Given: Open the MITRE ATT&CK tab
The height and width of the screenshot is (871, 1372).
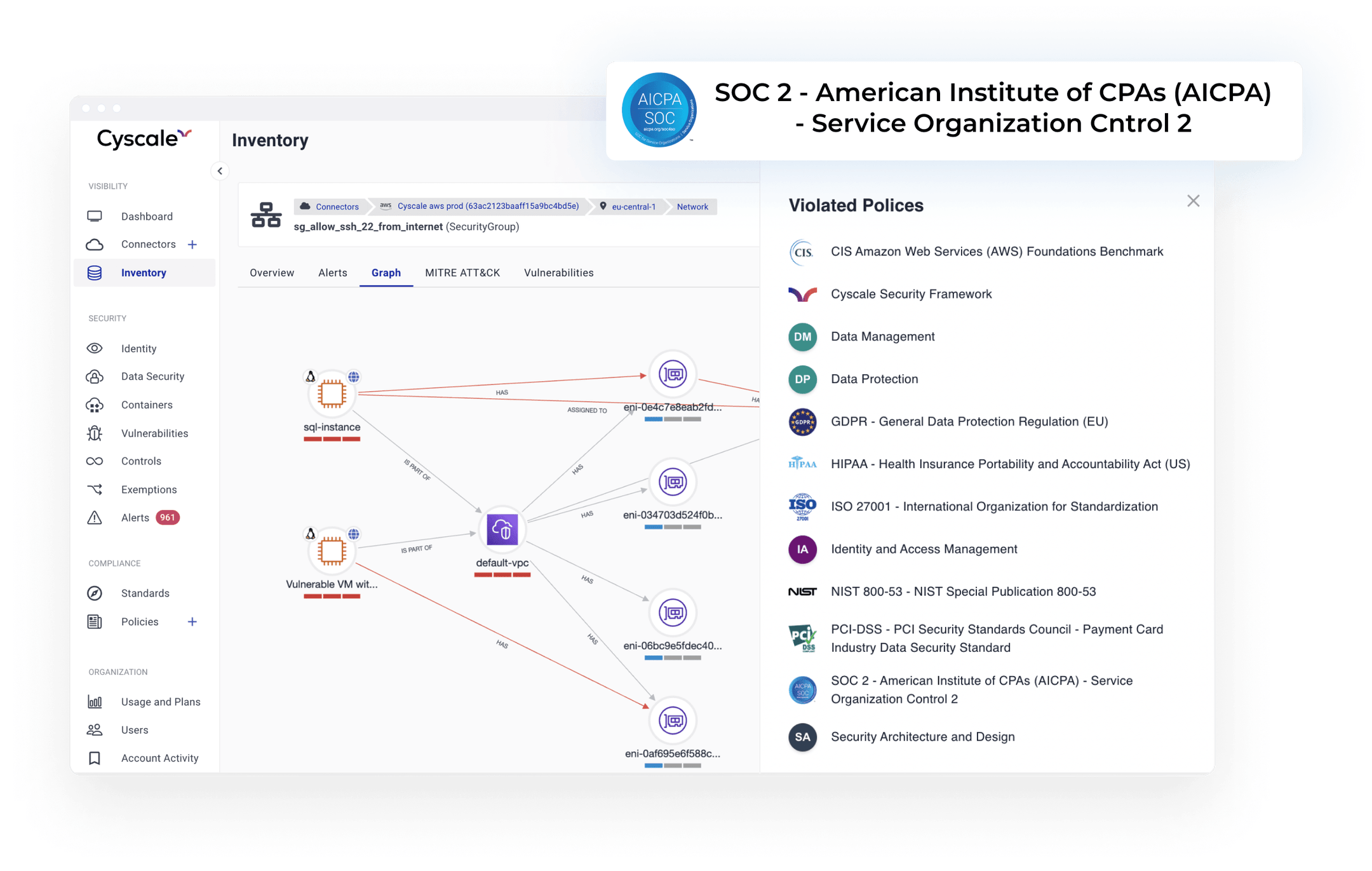Looking at the screenshot, I should [x=462, y=273].
